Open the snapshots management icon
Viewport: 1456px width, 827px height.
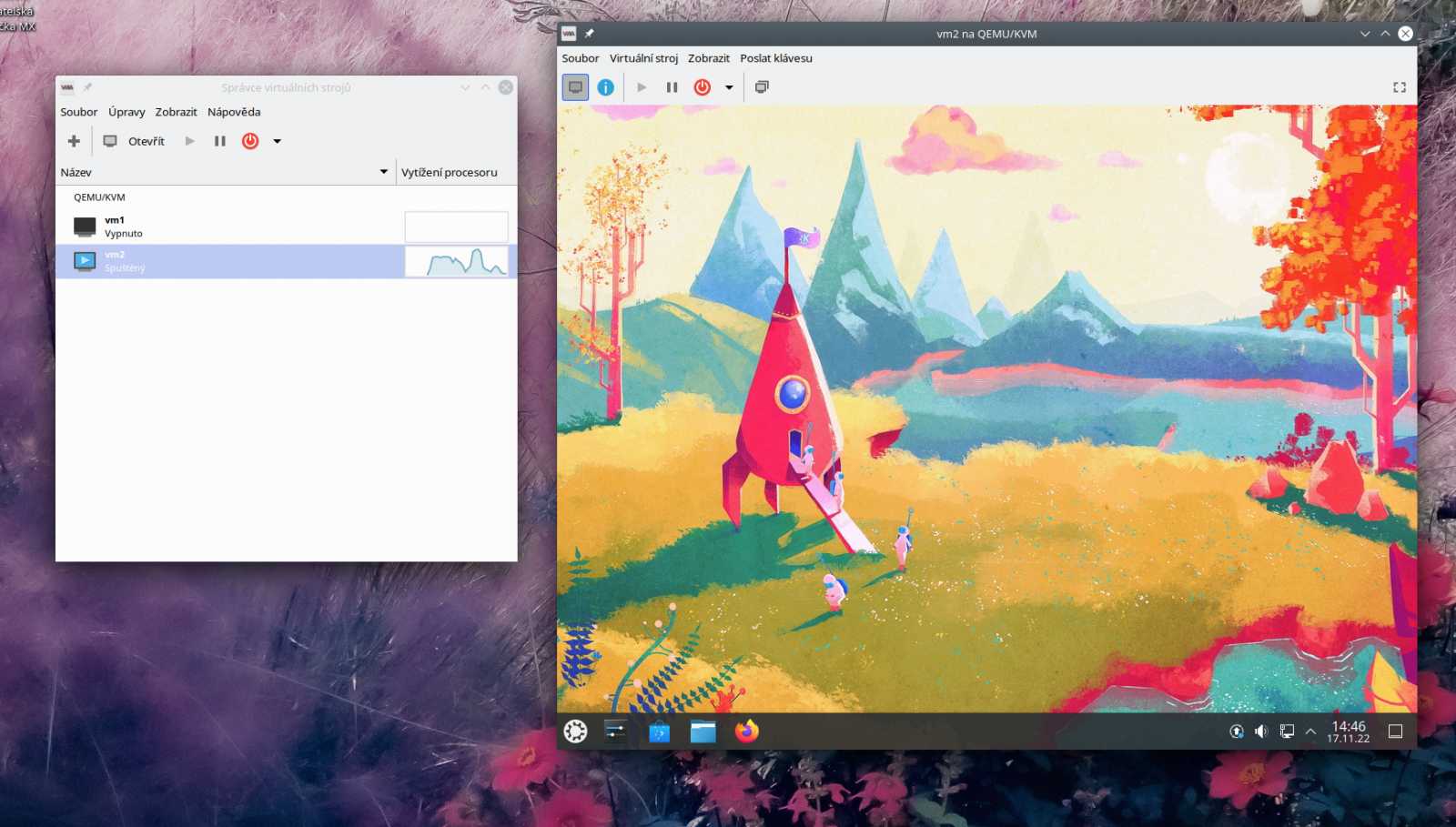[x=762, y=87]
